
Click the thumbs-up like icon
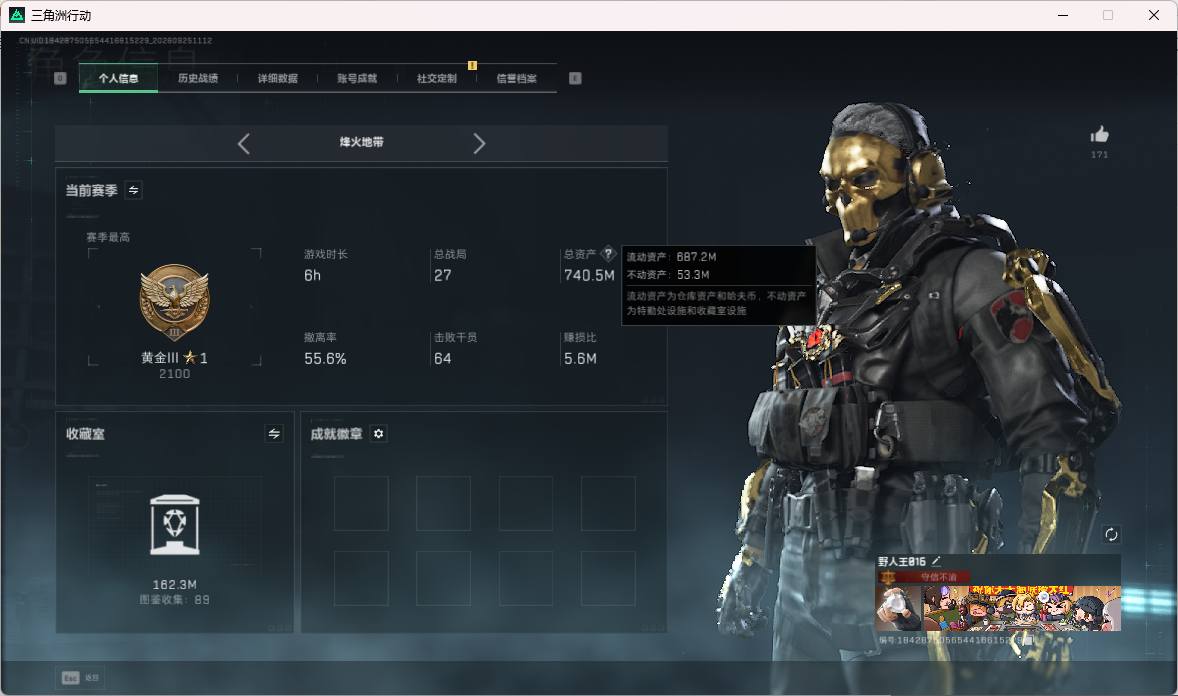click(x=1099, y=135)
